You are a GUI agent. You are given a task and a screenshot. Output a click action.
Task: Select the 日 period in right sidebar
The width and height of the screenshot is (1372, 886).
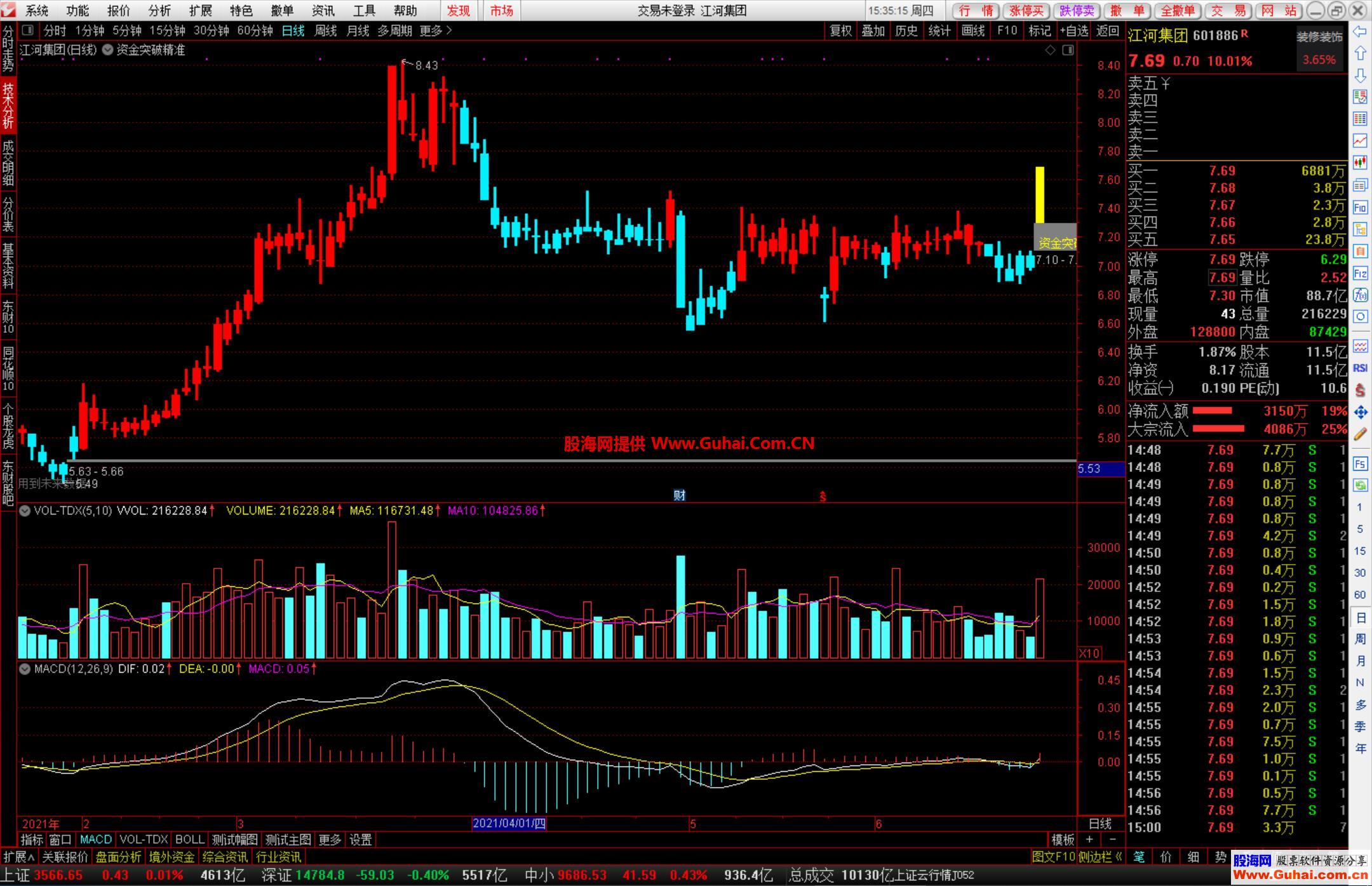coord(1360,617)
